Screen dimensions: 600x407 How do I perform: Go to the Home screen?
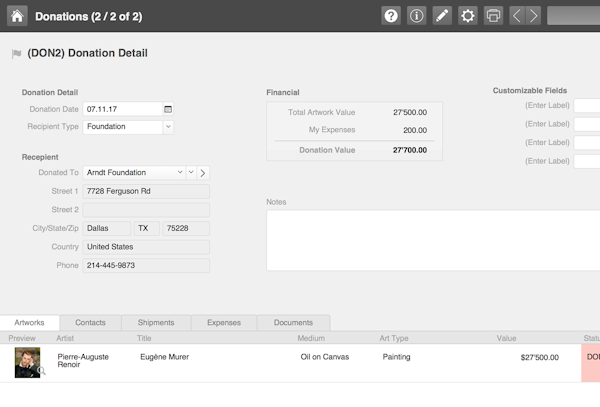pyautogui.click(x=17, y=16)
